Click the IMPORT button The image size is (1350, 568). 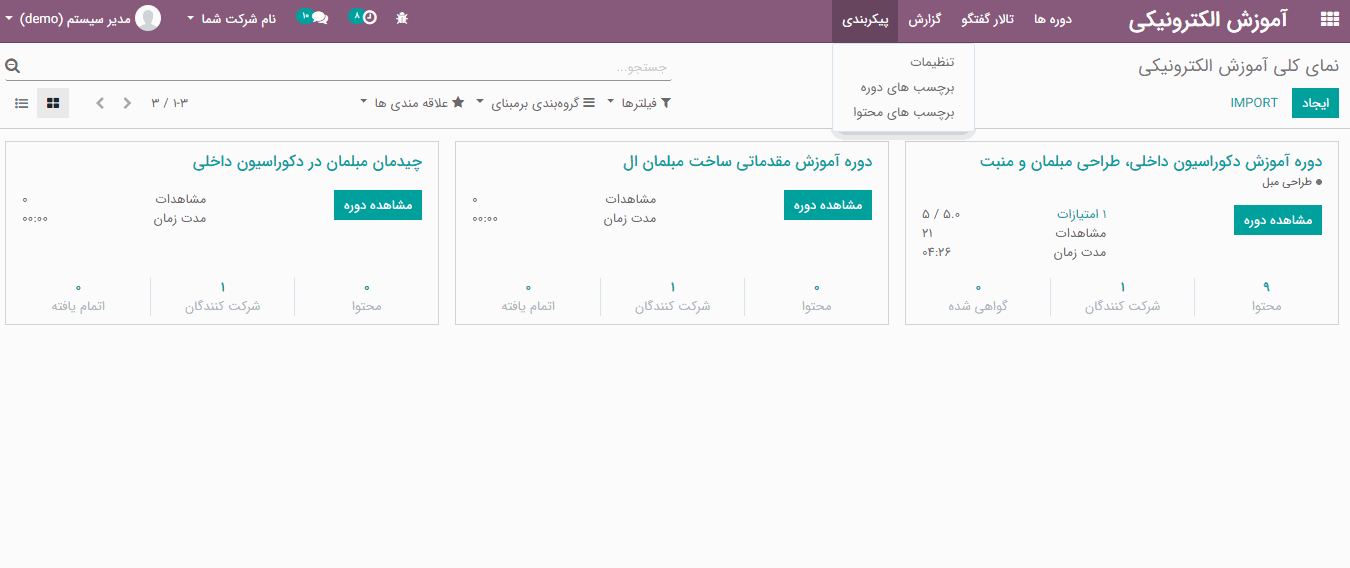[1254, 103]
